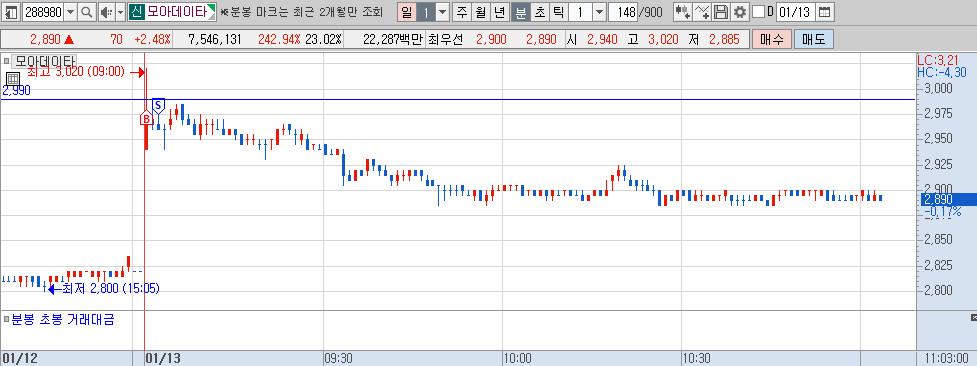Click the LC:3.21 indicator text

pos(937,60)
